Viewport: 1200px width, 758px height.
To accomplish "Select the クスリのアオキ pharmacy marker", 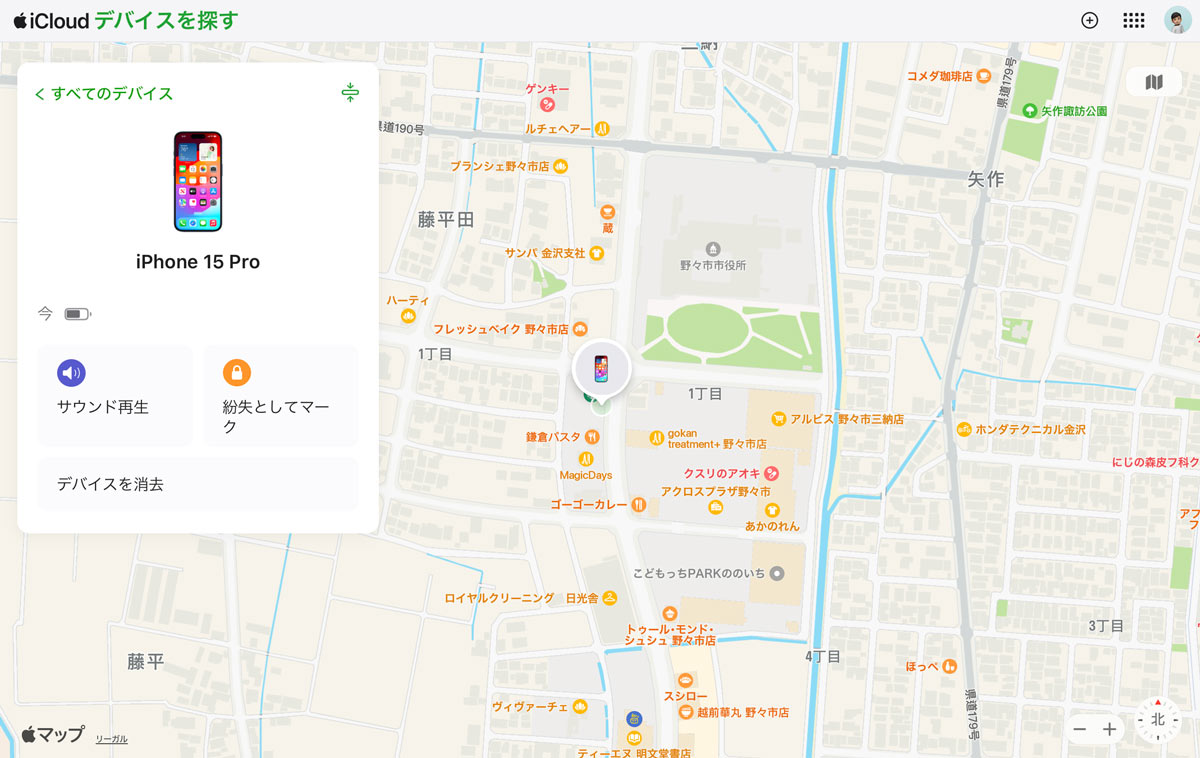I will coord(771,473).
